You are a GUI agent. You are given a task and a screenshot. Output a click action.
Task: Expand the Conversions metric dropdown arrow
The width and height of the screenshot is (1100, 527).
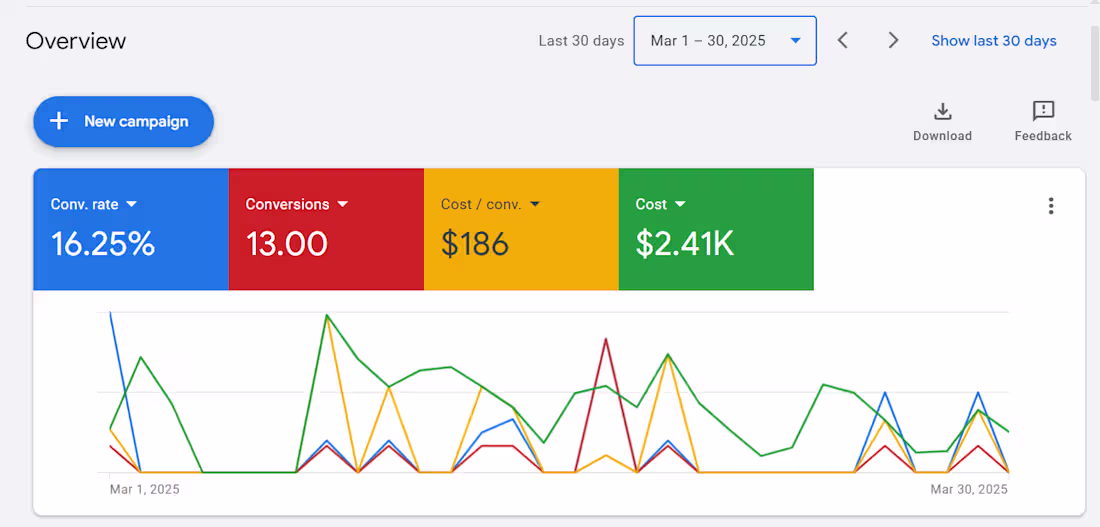pyautogui.click(x=343, y=204)
